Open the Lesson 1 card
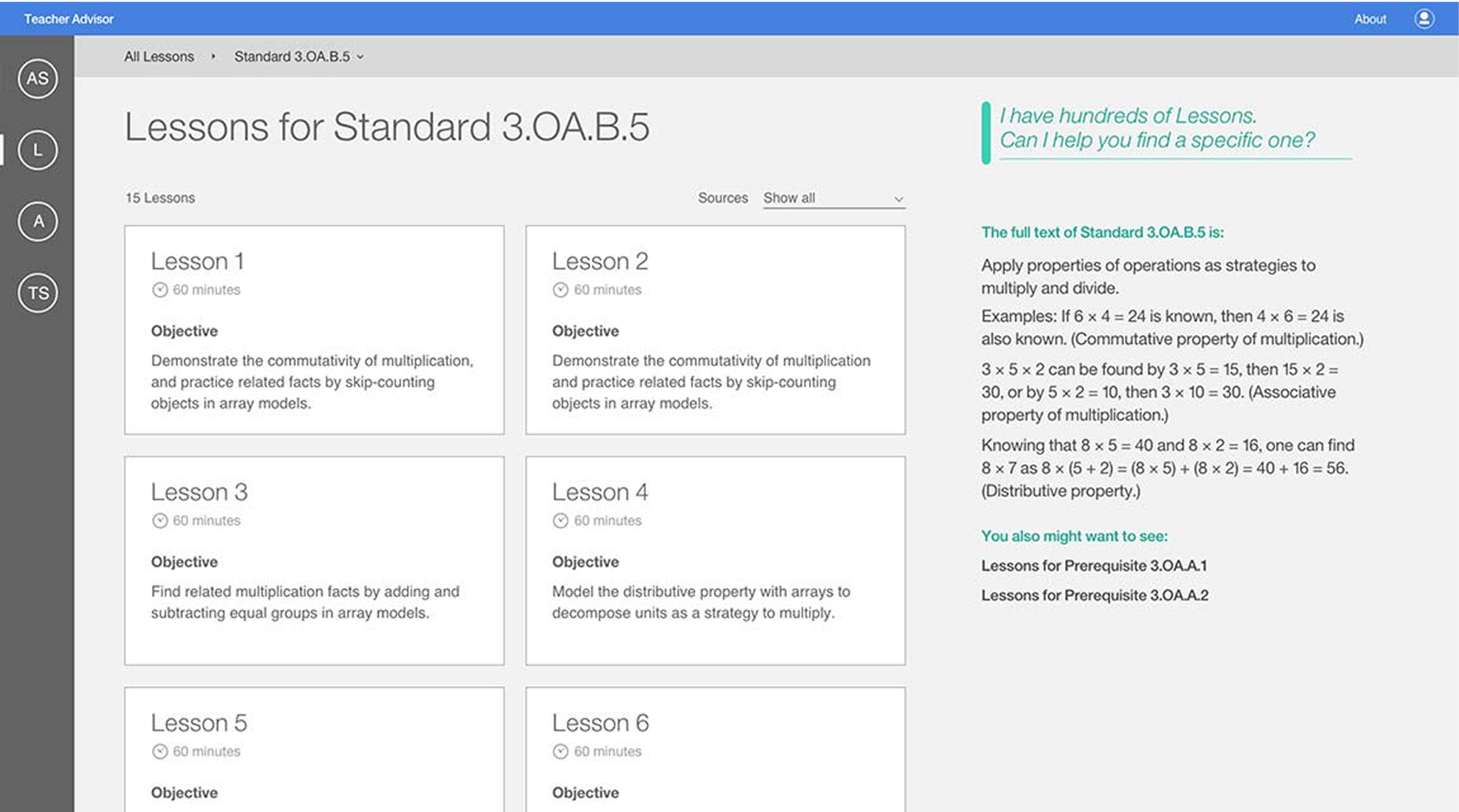Screen dimensions: 1459x812 pyautogui.click(x=314, y=330)
